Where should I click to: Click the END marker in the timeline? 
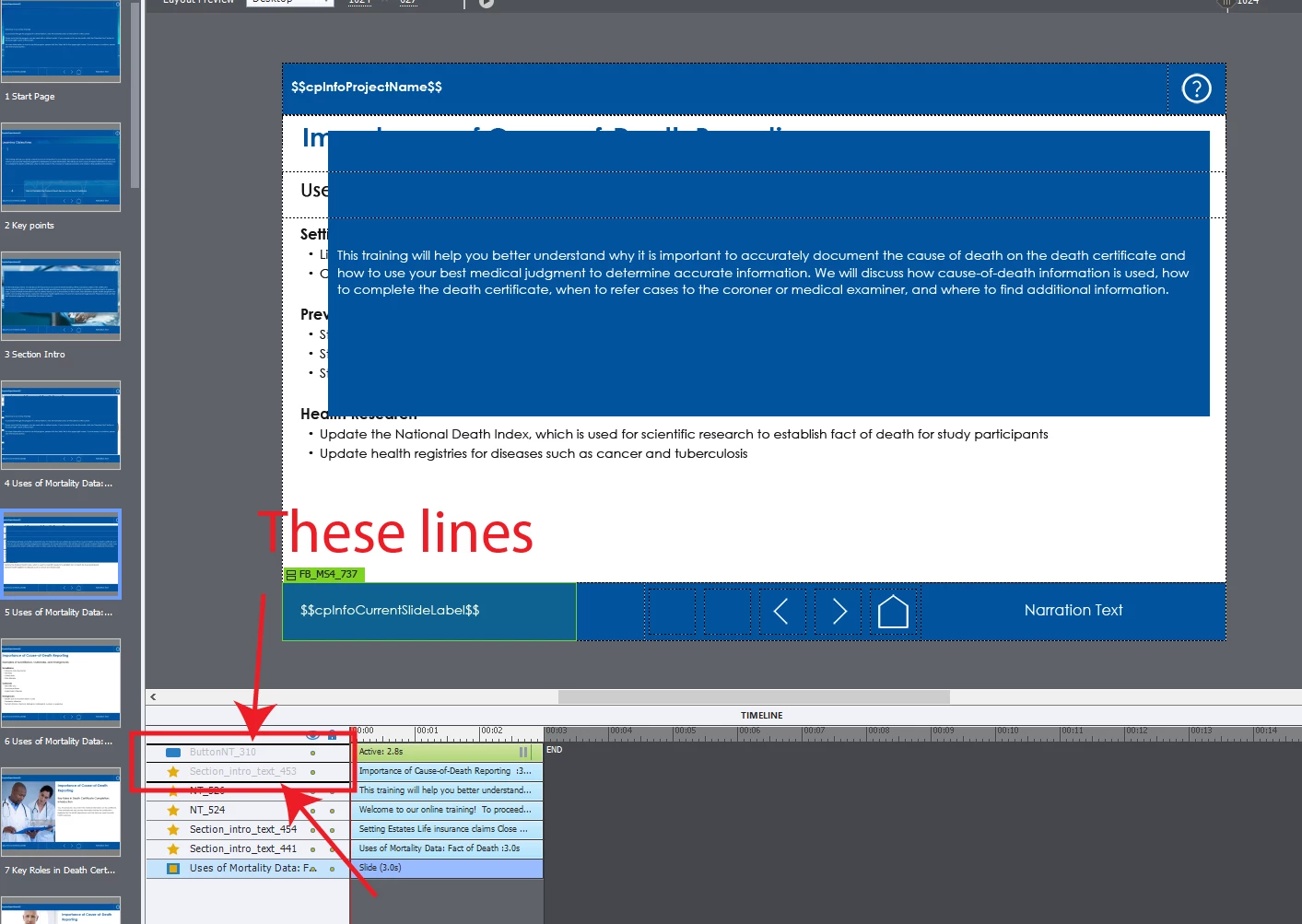[554, 750]
